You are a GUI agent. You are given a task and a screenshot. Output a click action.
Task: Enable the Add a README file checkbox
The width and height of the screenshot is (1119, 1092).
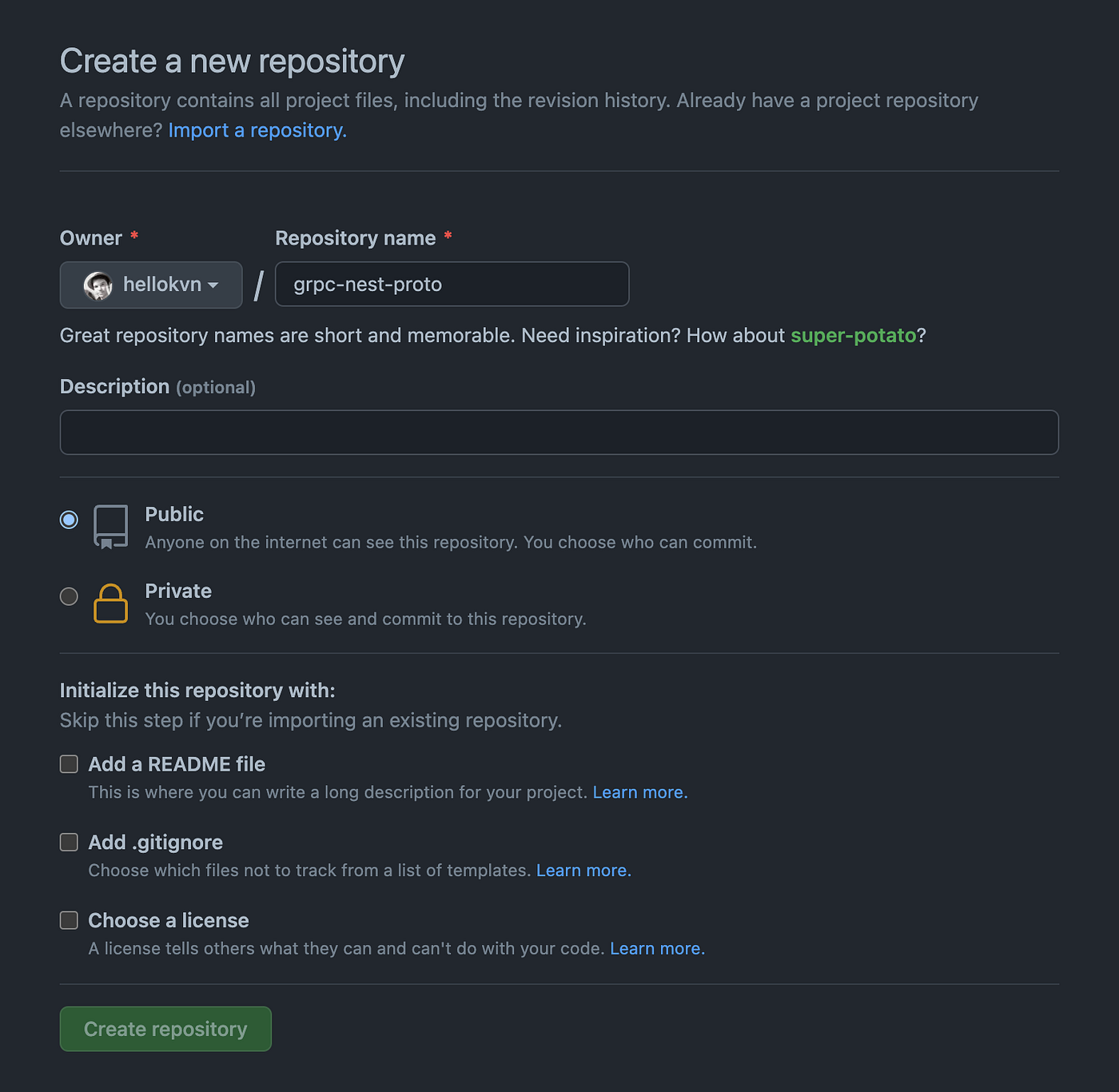[x=68, y=763]
